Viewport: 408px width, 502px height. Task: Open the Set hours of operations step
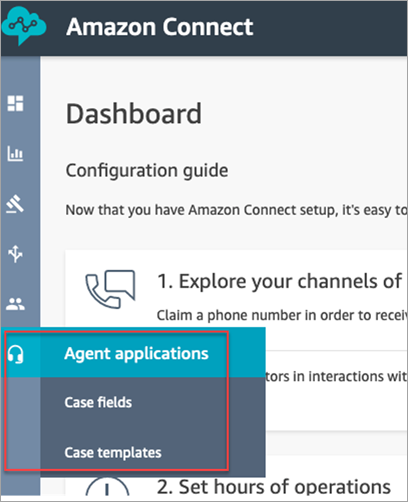tap(274, 487)
